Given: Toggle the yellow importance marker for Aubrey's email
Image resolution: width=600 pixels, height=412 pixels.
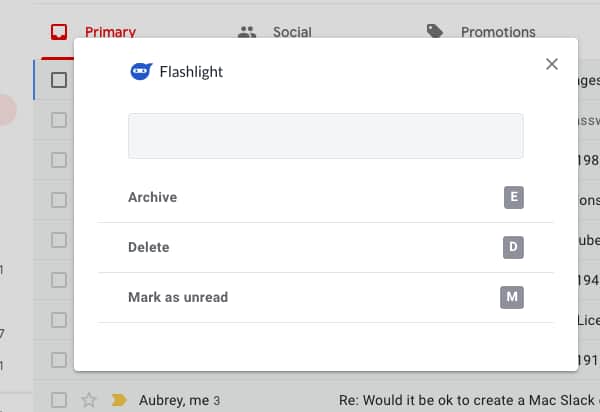Looking at the screenshot, I should pos(119,400).
